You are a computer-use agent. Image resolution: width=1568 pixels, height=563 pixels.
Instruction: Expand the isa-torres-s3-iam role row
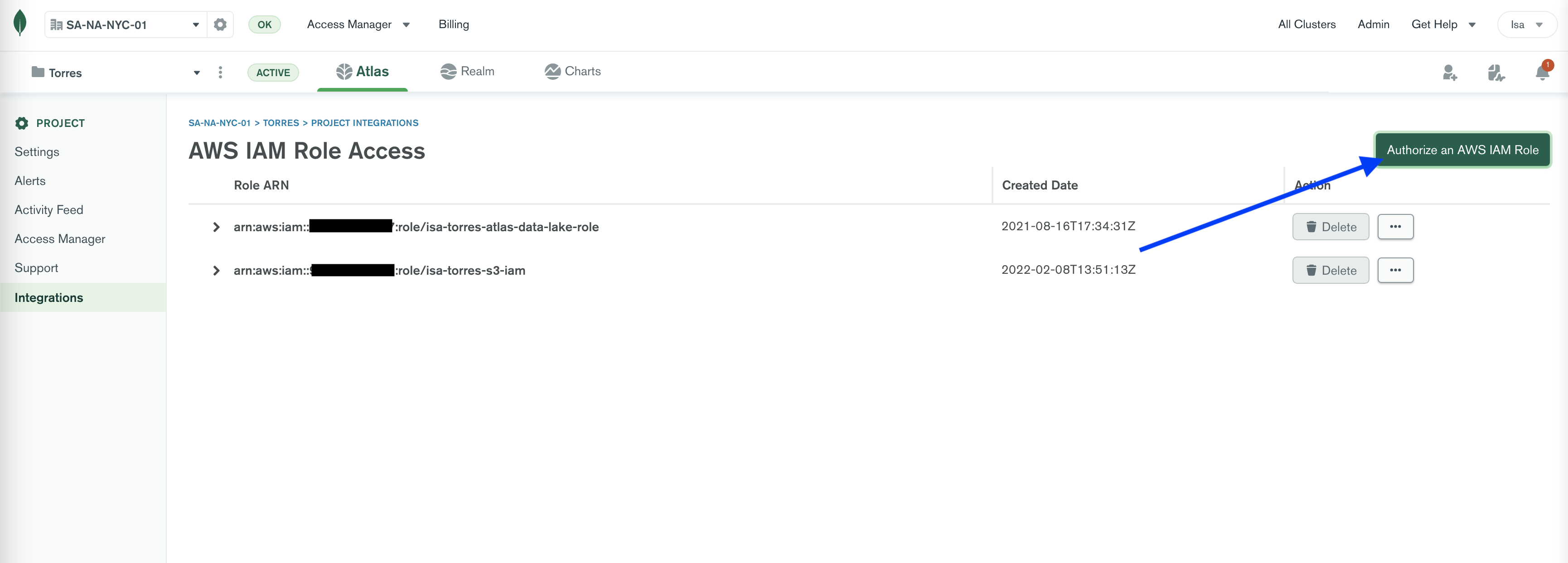tap(216, 270)
